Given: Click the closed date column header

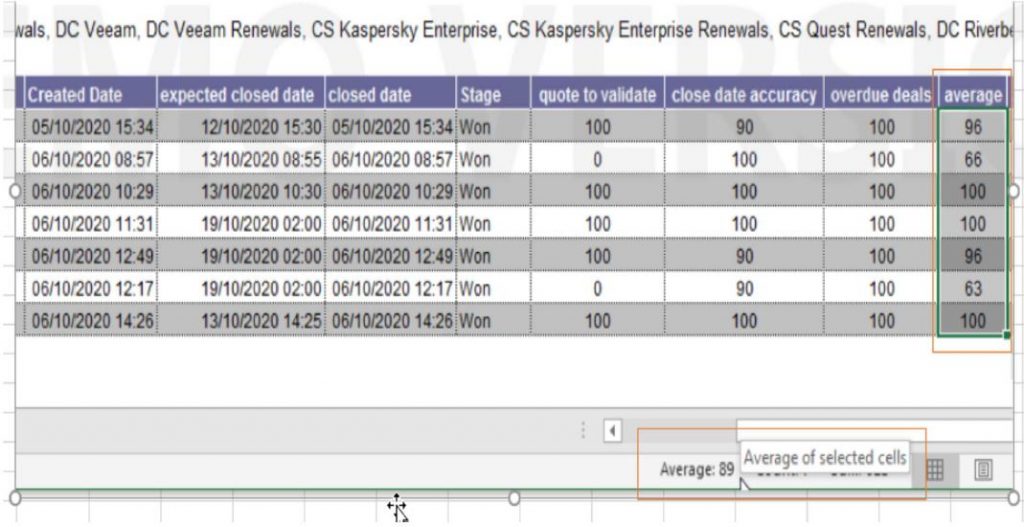Looking at the screenshot, I should 370,95.
